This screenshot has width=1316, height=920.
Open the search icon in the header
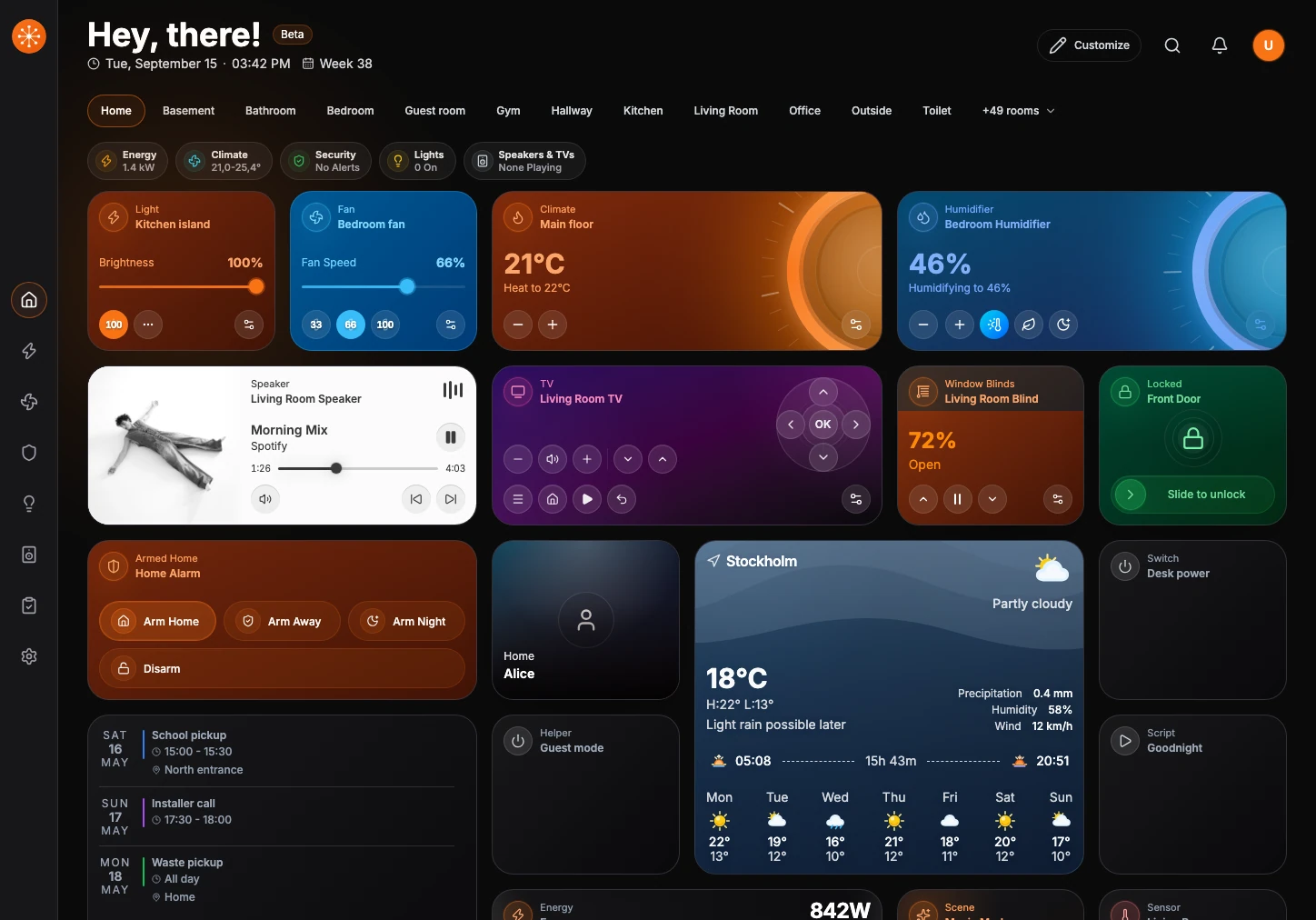pos(1172,45)
